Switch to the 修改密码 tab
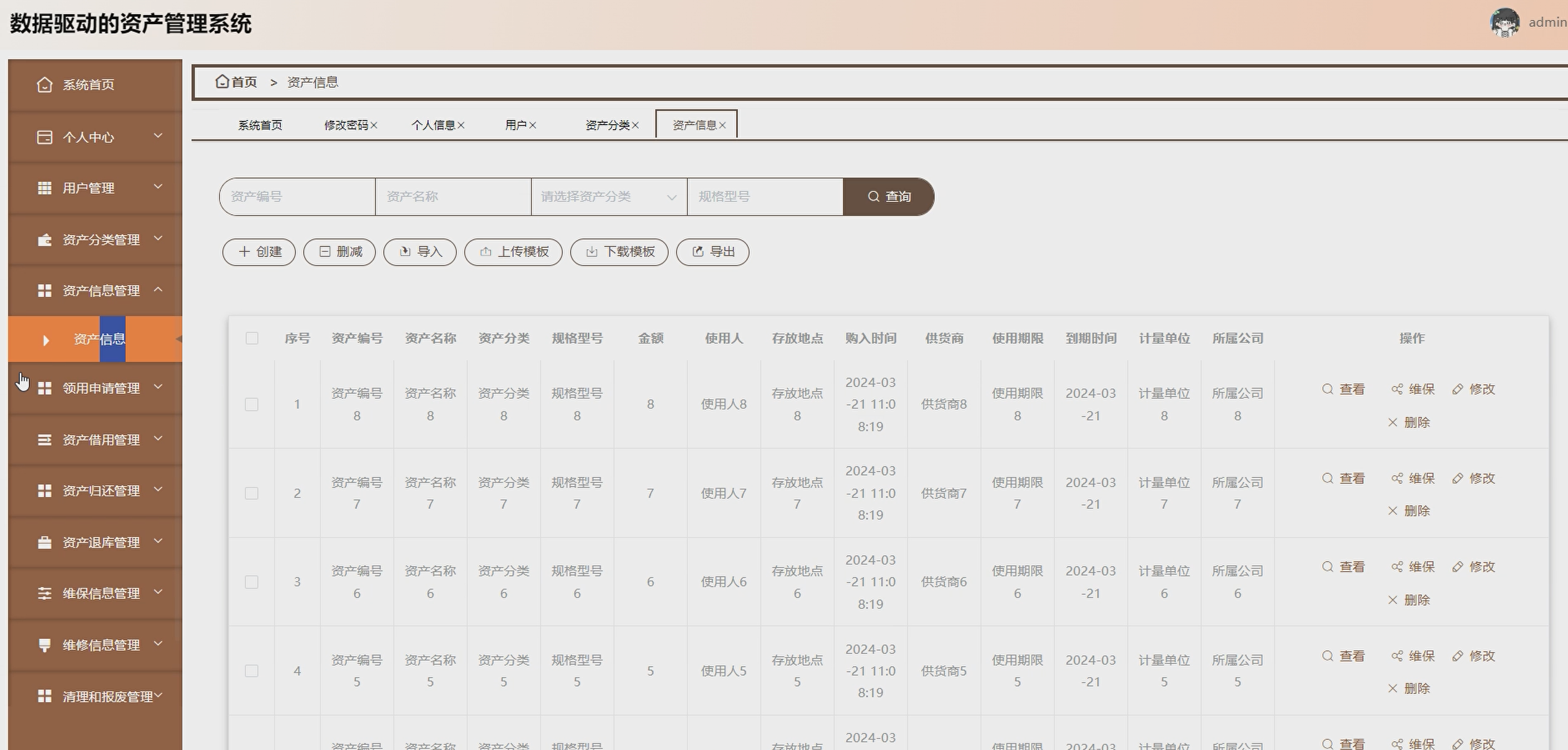The image size is (1568, 750). click(x=346, y=126)
